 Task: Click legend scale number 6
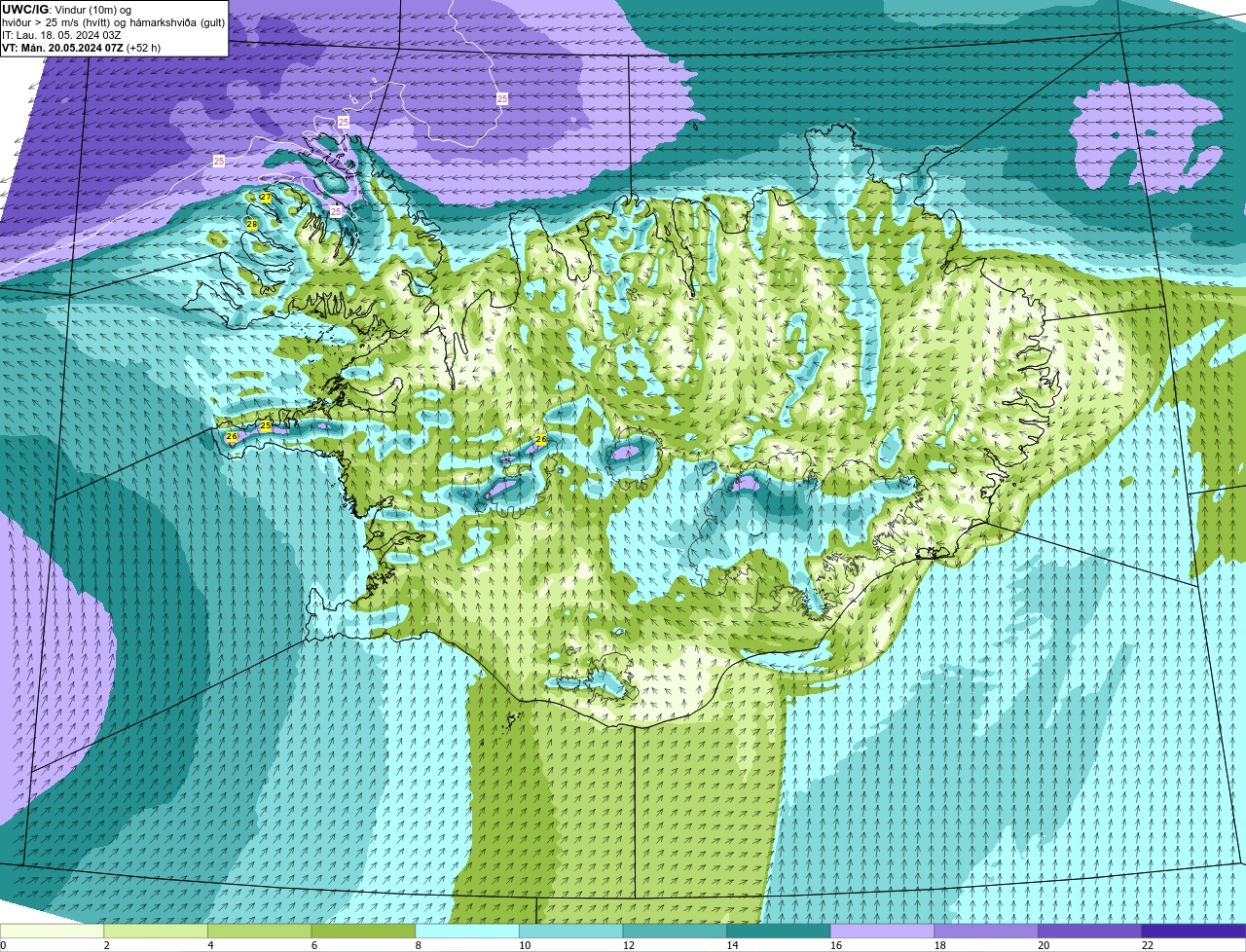313,945
